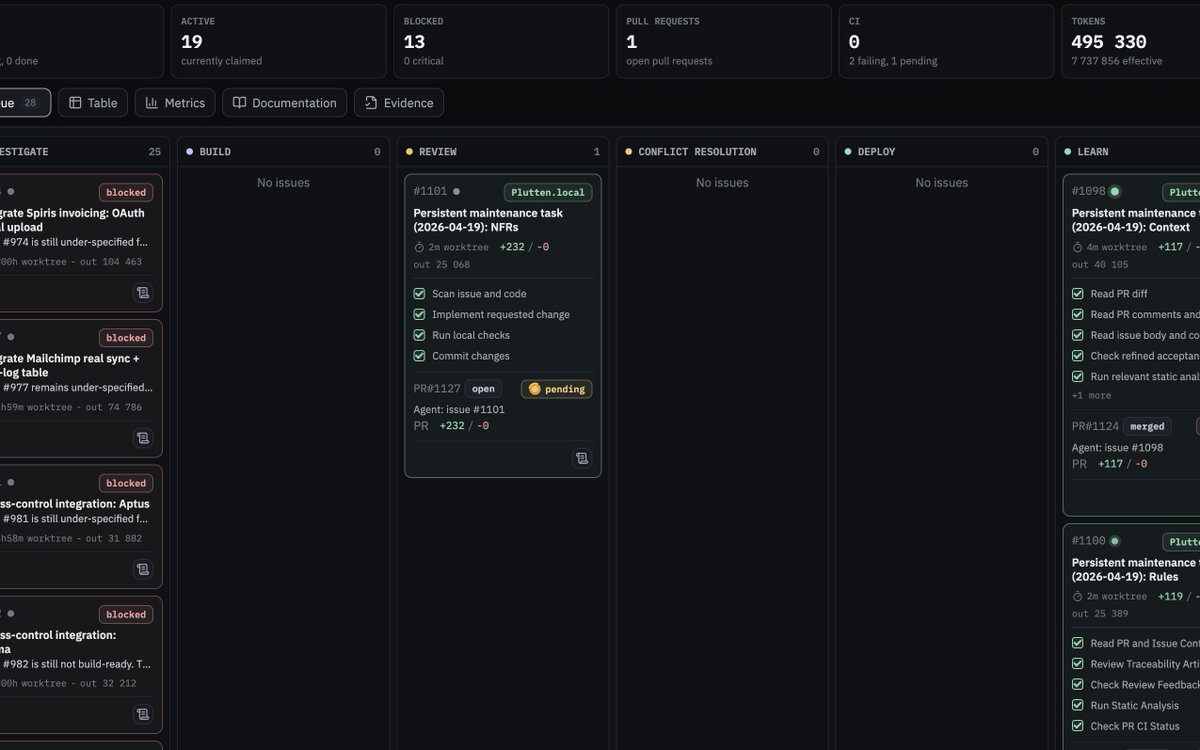Image resolution: width=1200 pixels, height=750 pixels.
Task: Open log icon on the #982 card
Action: click(x=143, y=714)
